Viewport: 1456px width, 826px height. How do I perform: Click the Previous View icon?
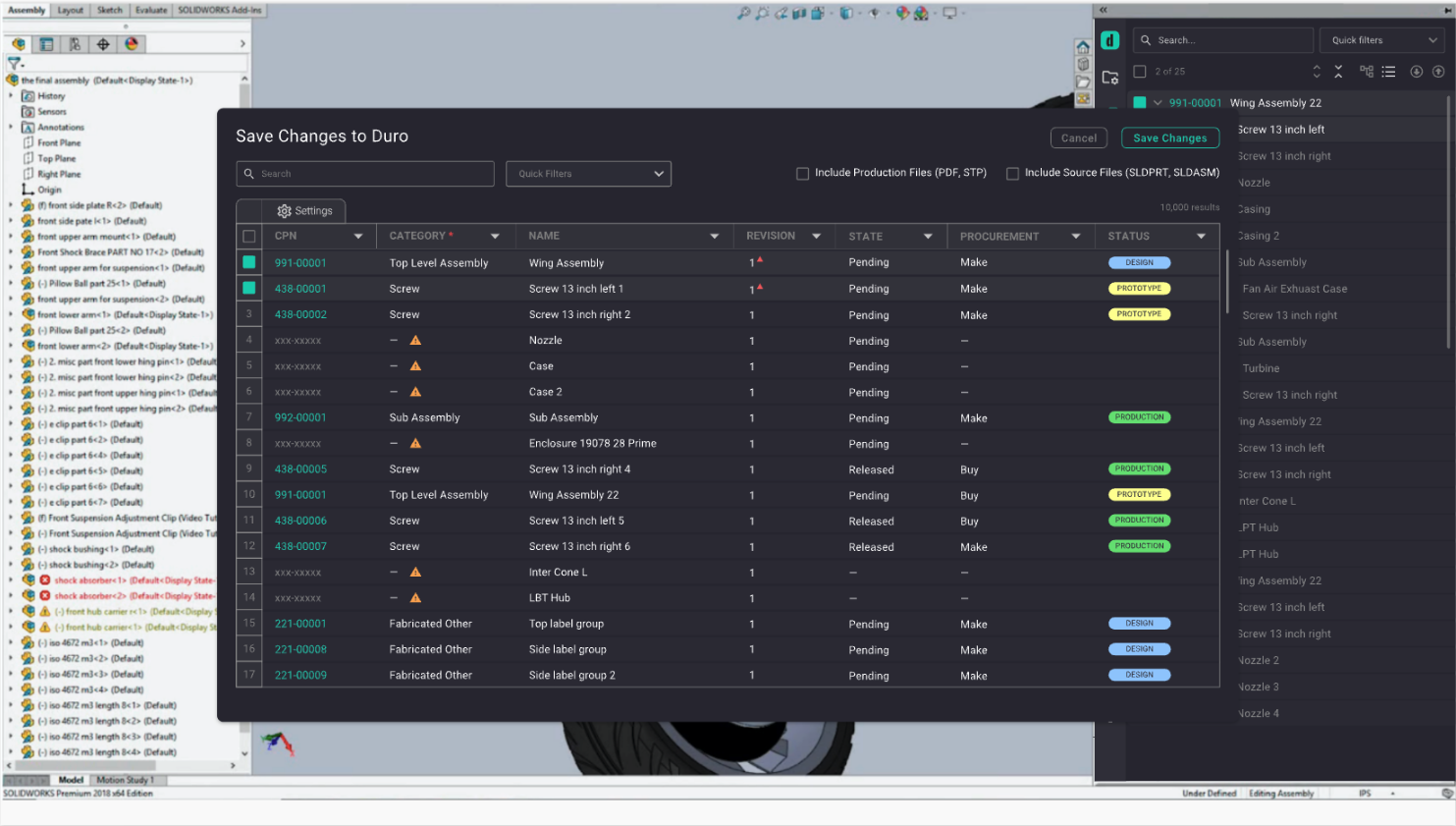[782, 13]
